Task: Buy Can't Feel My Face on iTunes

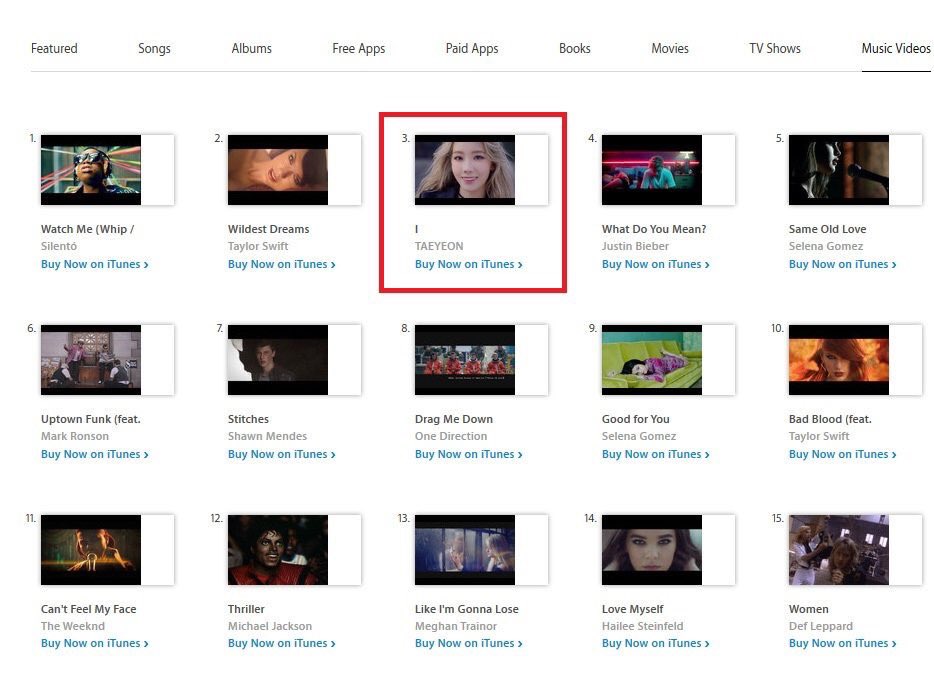Action: tap(95, 643)
